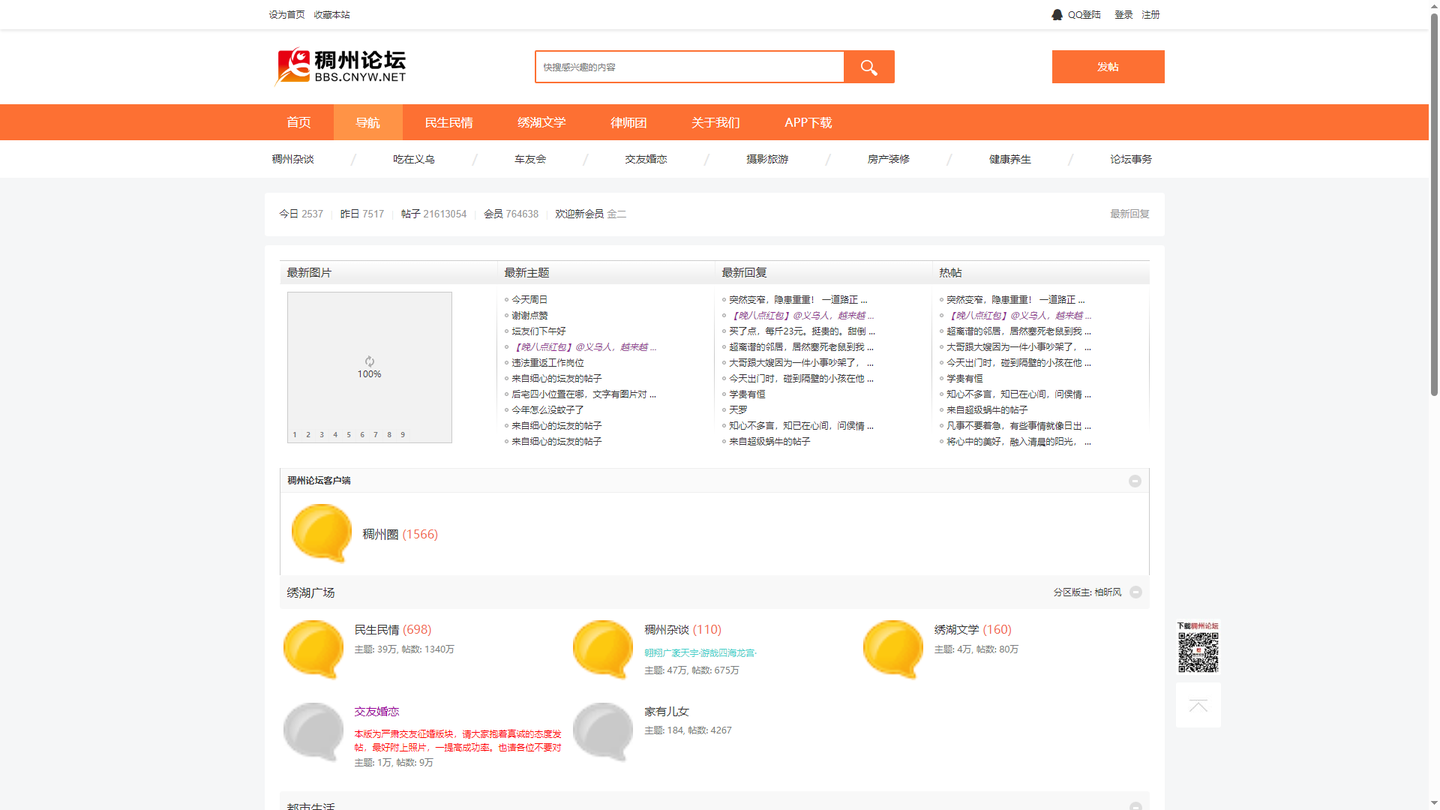Open new member 金二 profile link
The height and width of the screenshot is (810, 1440).
tap(617, 214)
